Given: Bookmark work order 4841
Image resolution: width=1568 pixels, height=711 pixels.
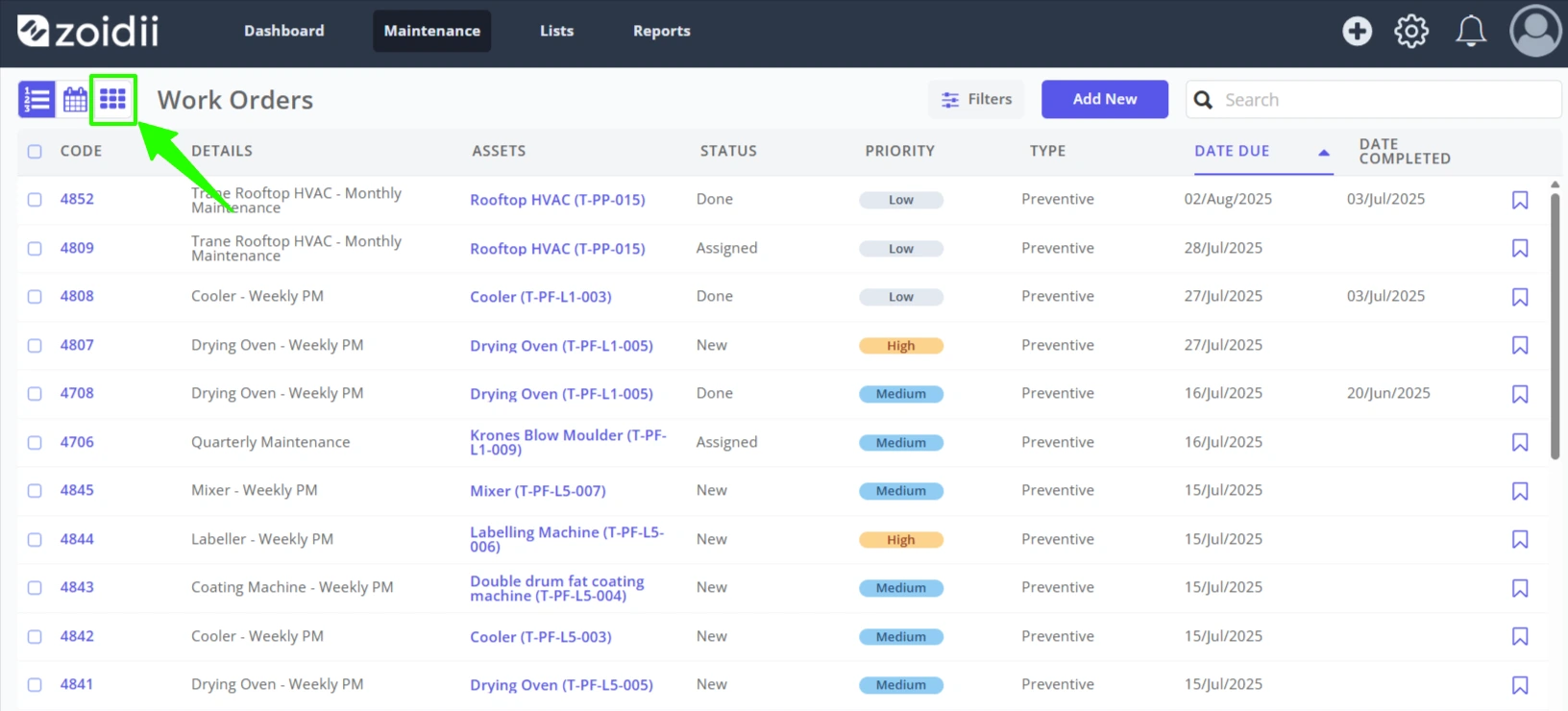Looking at the screenshot, I should click(1520, 685).
